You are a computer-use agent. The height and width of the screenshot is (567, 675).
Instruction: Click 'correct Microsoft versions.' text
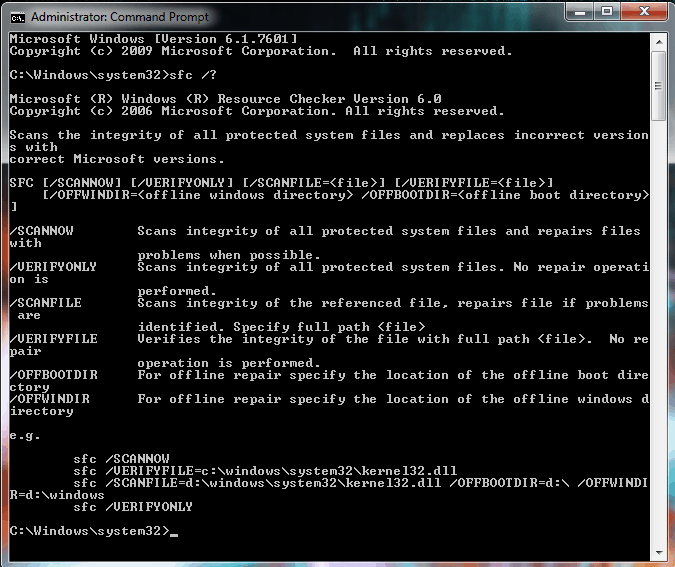[x=117, y=159]
